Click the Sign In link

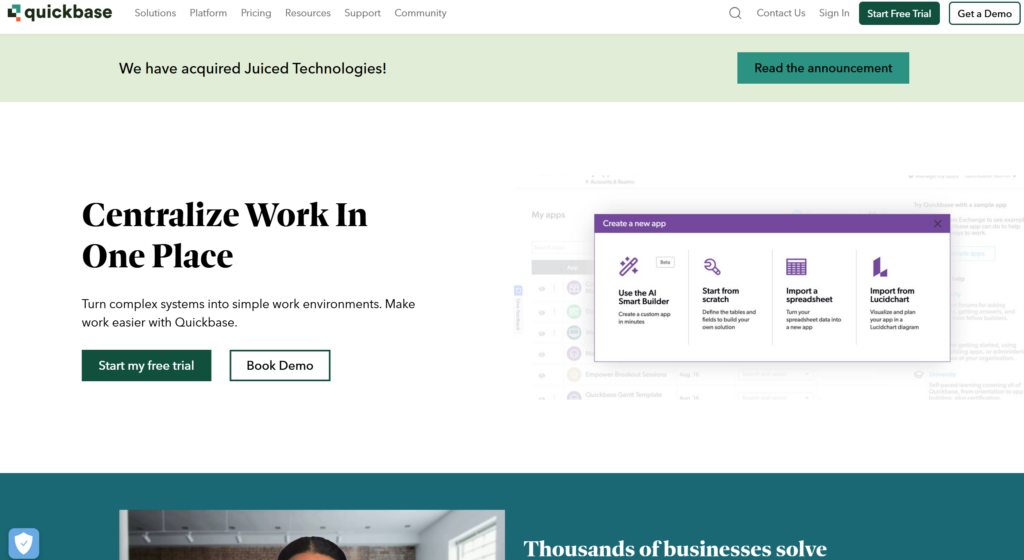[x=834, y=13]
